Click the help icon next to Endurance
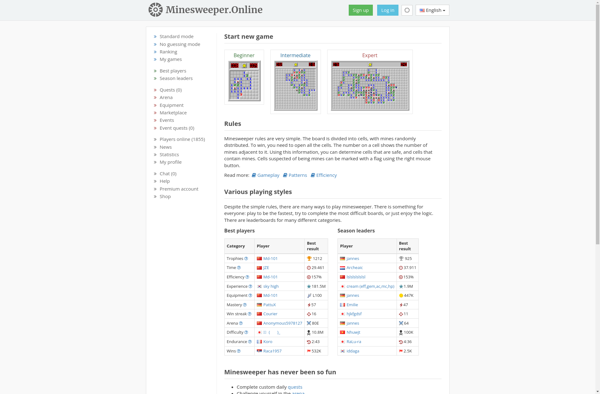The width and height of the screenshot is (600, 394). [250, 342]
